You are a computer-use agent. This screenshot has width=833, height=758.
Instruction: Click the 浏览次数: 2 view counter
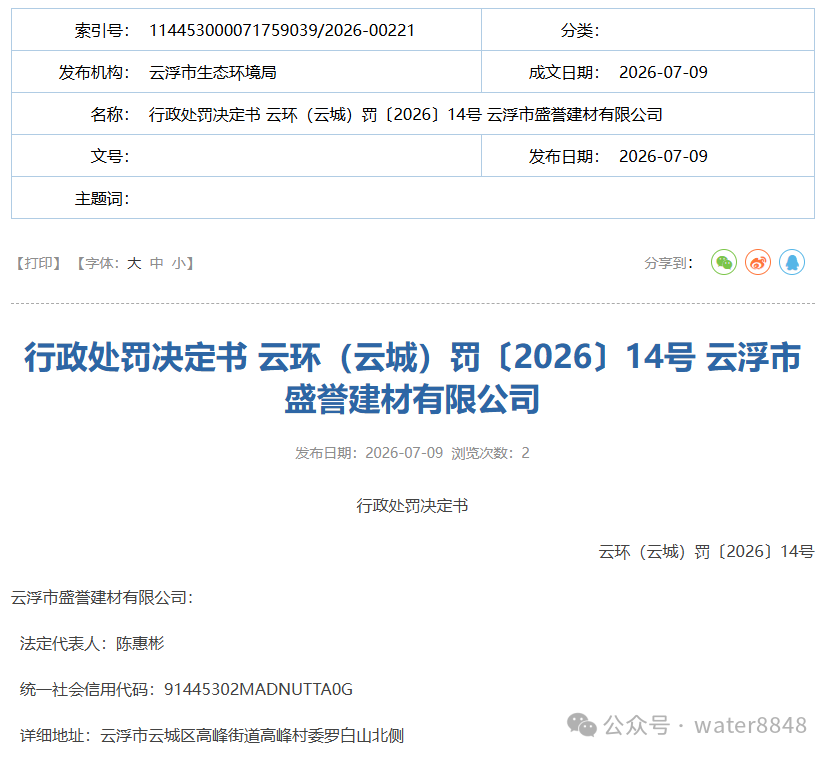[490, 453]
